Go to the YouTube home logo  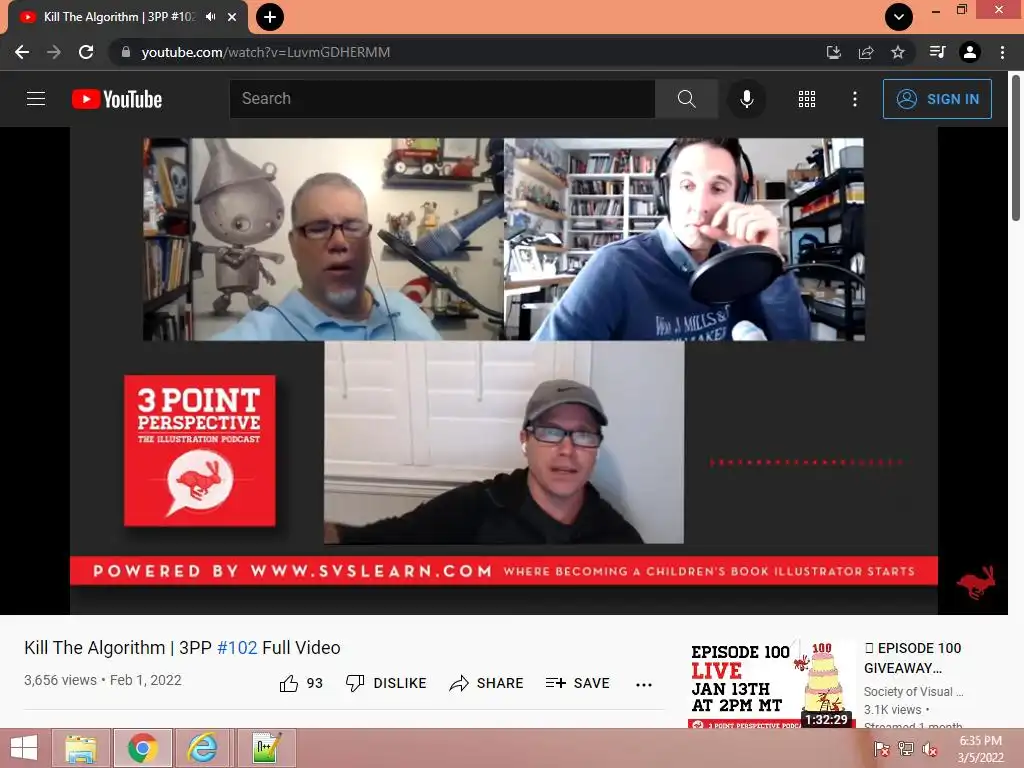click(x=117, y=99)
